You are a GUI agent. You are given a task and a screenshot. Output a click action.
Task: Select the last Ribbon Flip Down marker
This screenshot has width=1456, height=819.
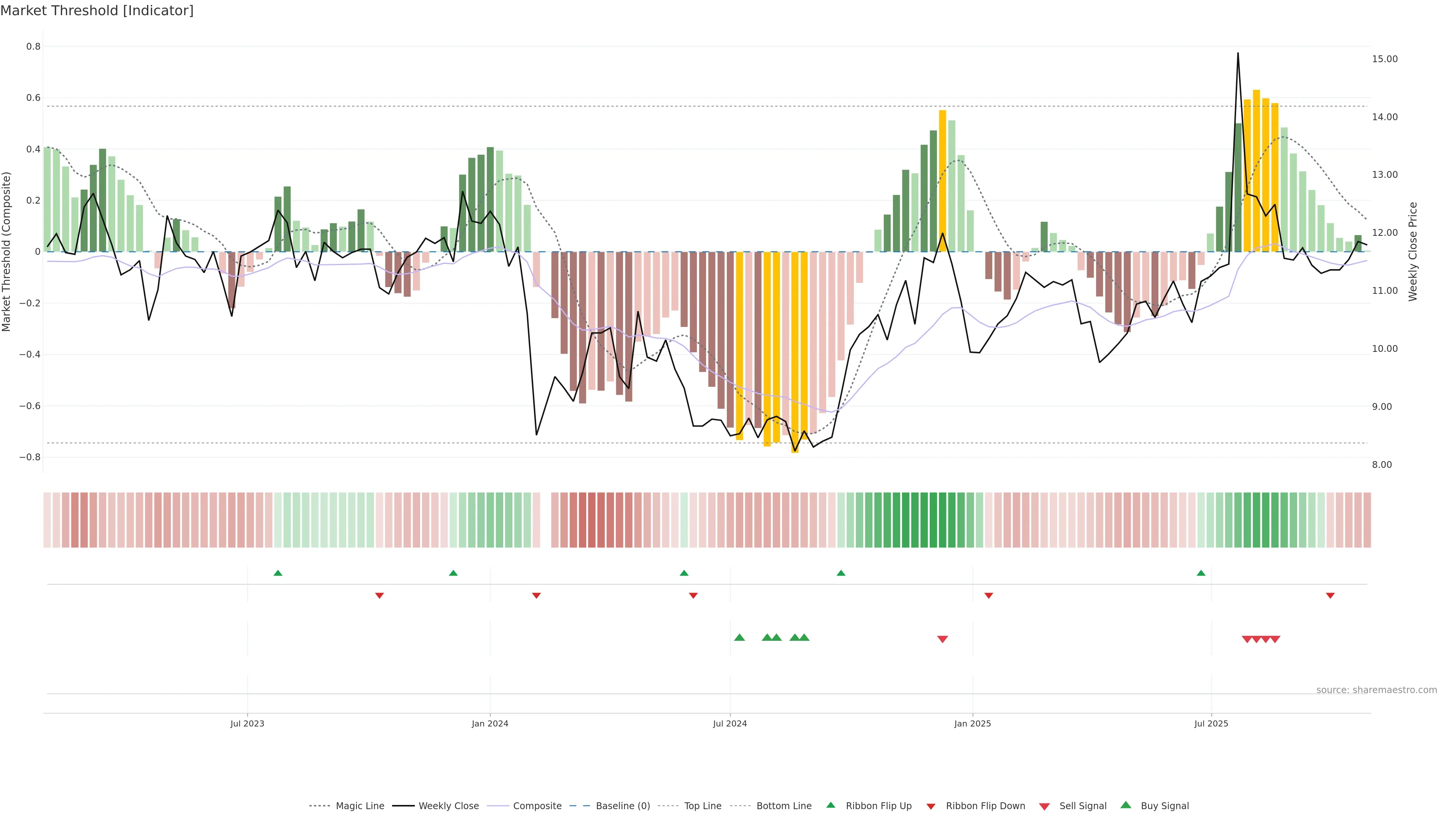point(1330,595)
